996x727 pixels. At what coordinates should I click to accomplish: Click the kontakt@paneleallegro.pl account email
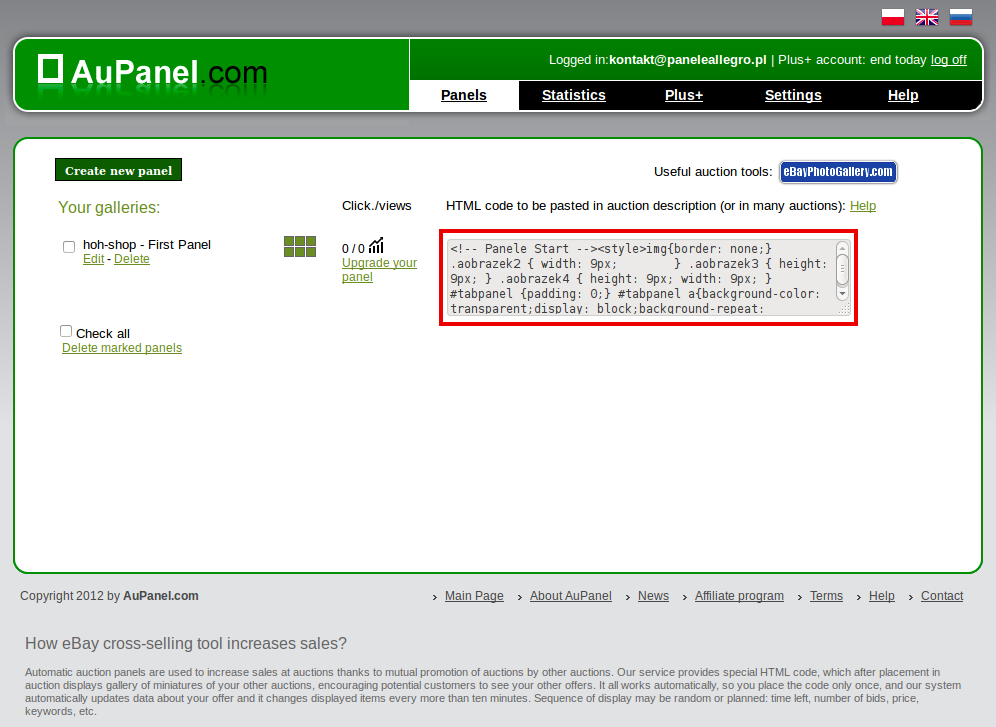687,60
